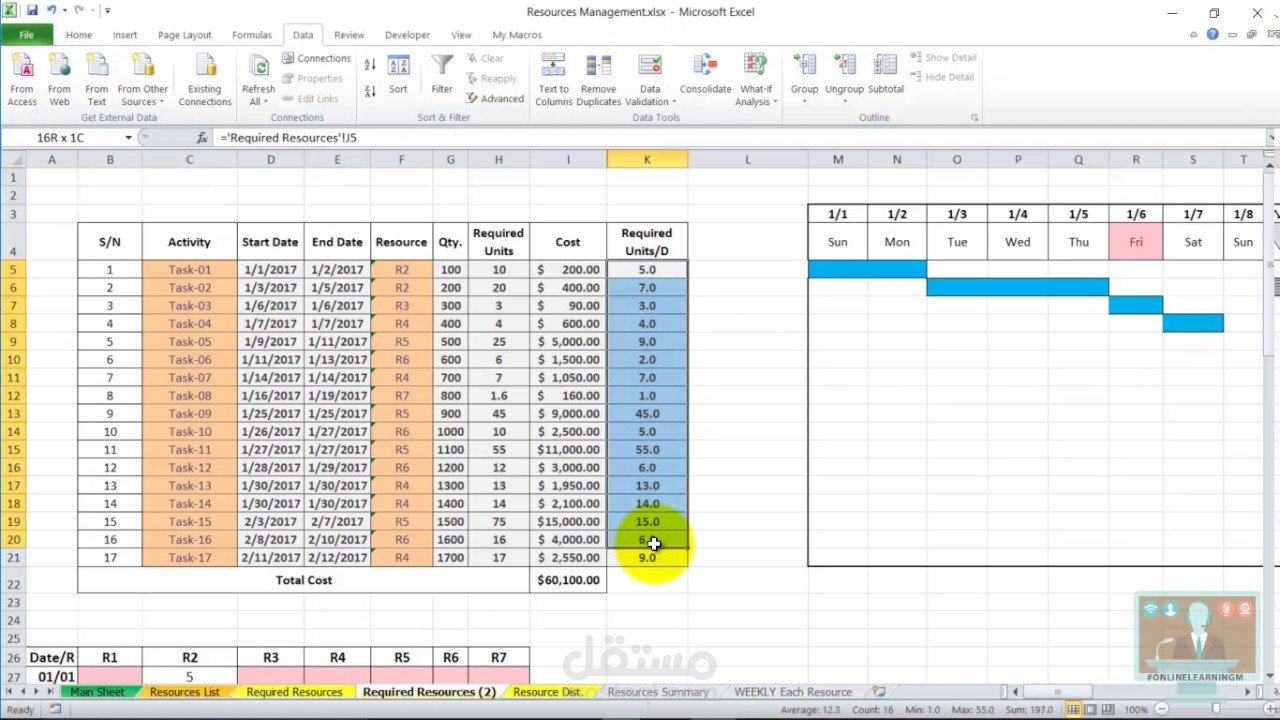The width and height of the screenshot is (1280, 720).
Task: Switch to Page Break Preview in status bar
Action: pyautogui.click(x=1109, y=709)
